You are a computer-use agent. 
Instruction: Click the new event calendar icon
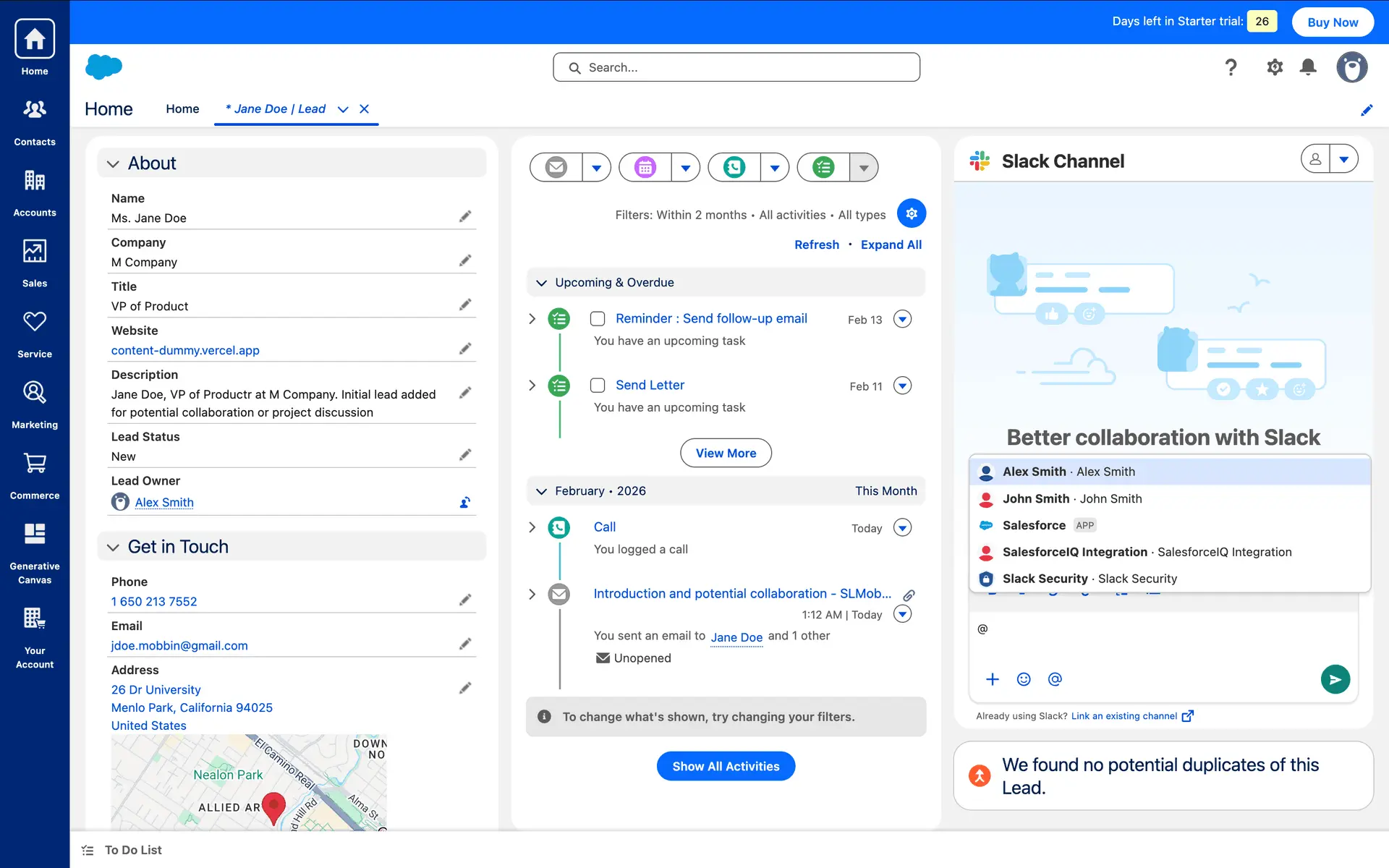click(645, 168)
